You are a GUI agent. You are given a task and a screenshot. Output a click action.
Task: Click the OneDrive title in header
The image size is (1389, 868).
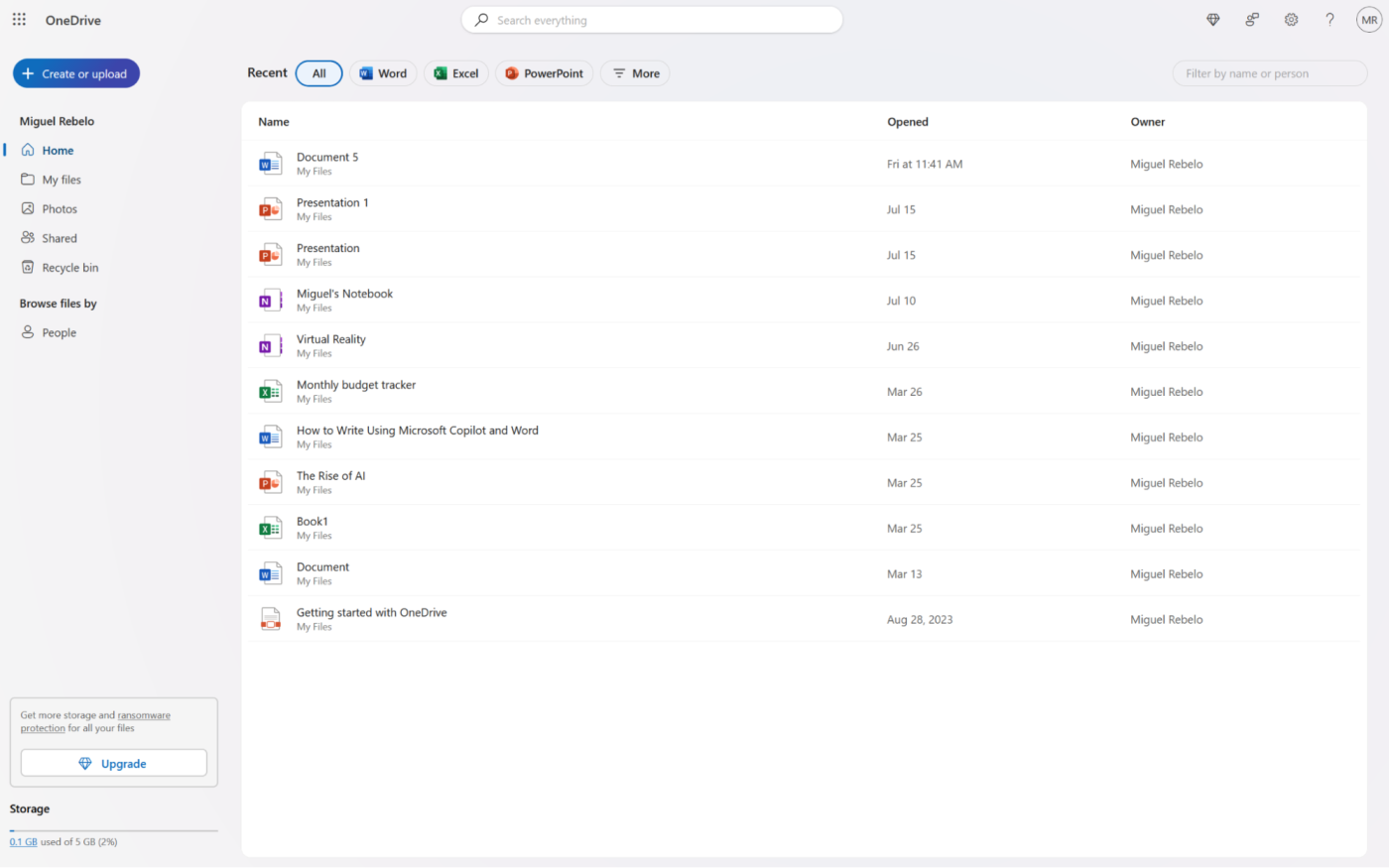[x=73, y=20]
